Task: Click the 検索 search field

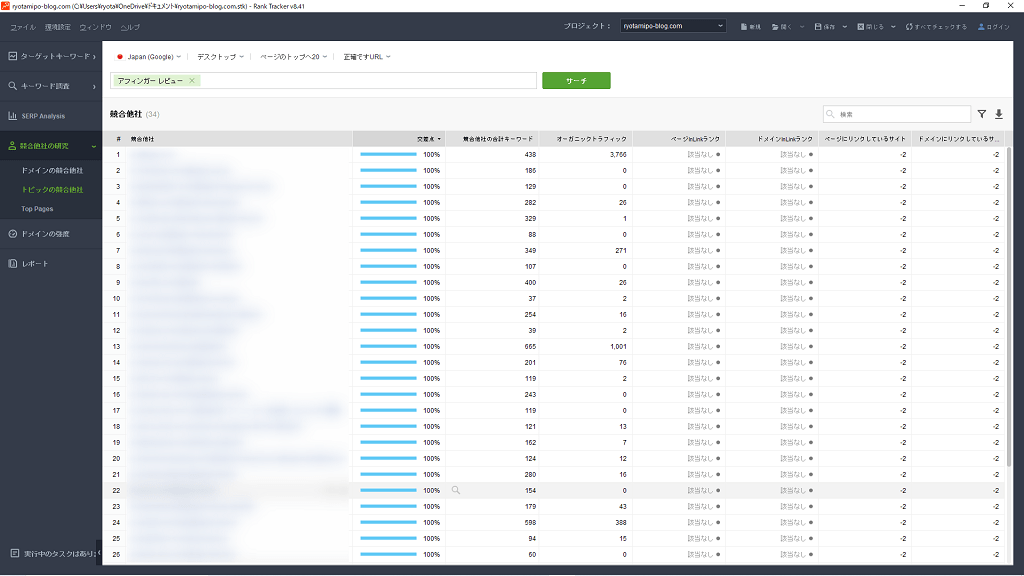Action: pyautogui.click(x=900, y=115)
